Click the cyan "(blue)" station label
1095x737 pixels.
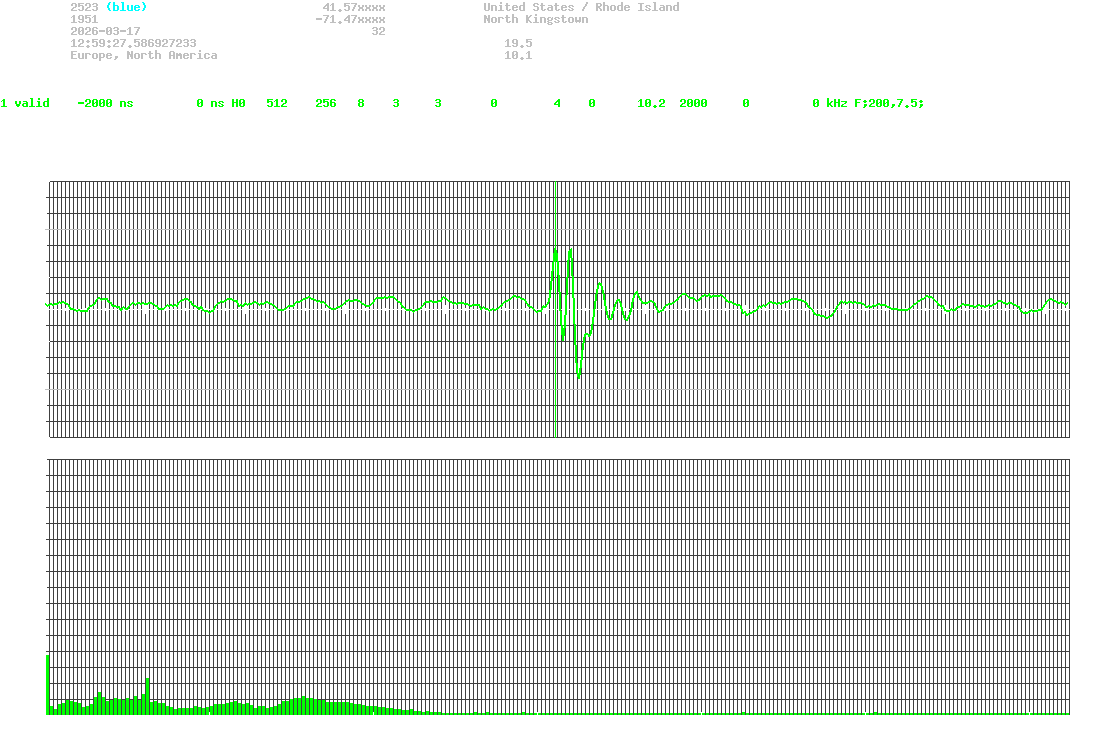pyautogui.click(x=126, y=7)
